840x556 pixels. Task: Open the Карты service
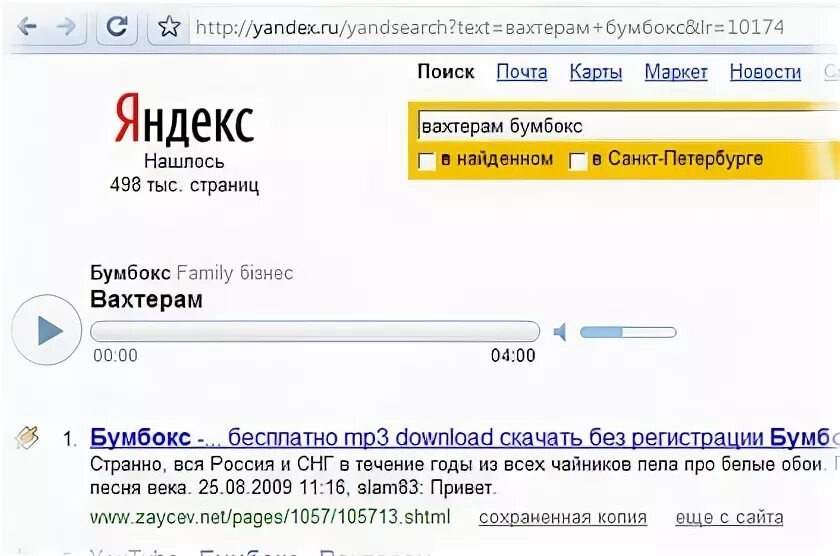pyautogui.click(x=596, y=72)
